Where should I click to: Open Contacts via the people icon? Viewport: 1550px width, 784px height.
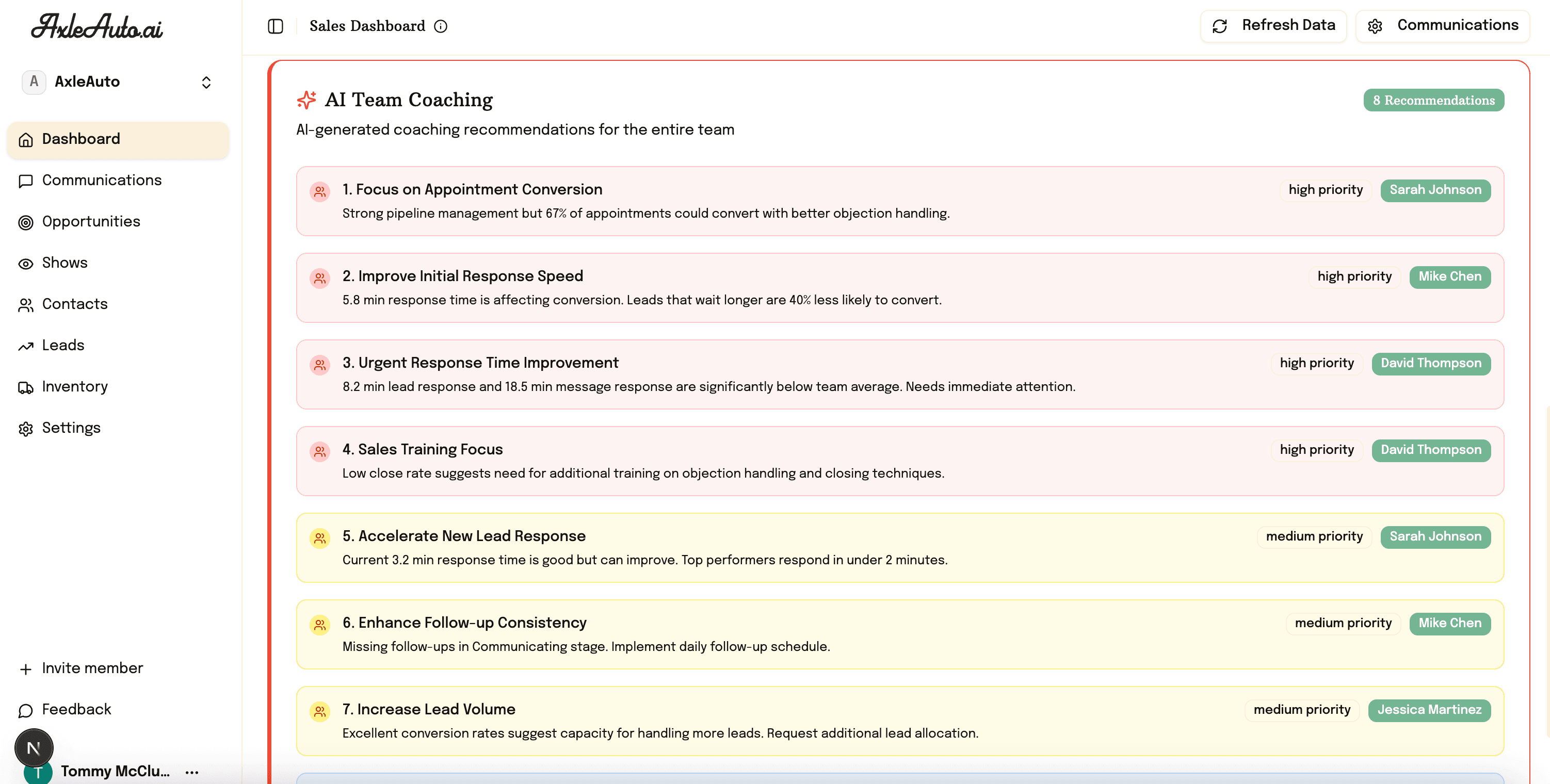pos(25,304)
